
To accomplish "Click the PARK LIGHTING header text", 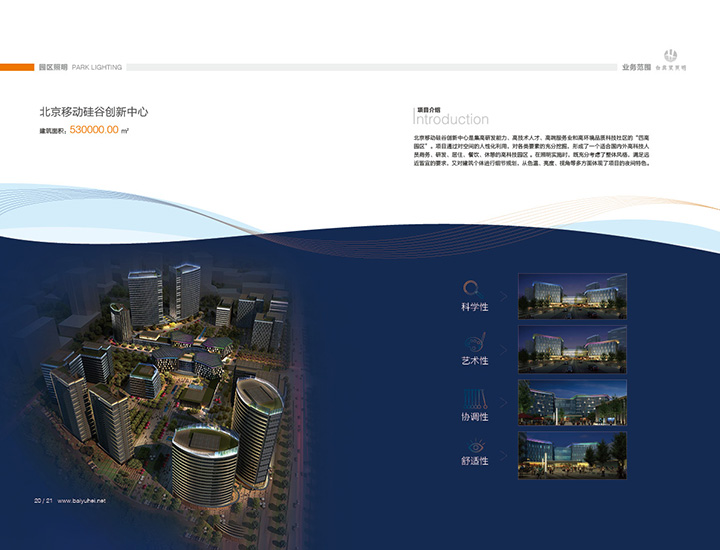I will 97,67.
